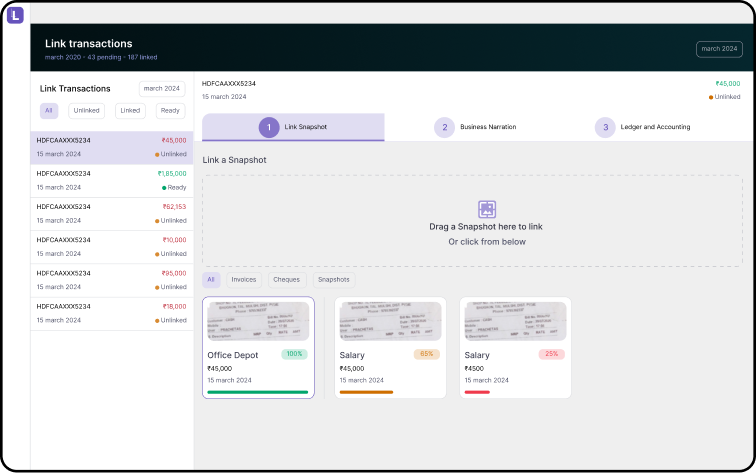Select the ₹45,000 transaction row
The width and height of the screenshot is (756, 473).
click(x=112, y=148)
